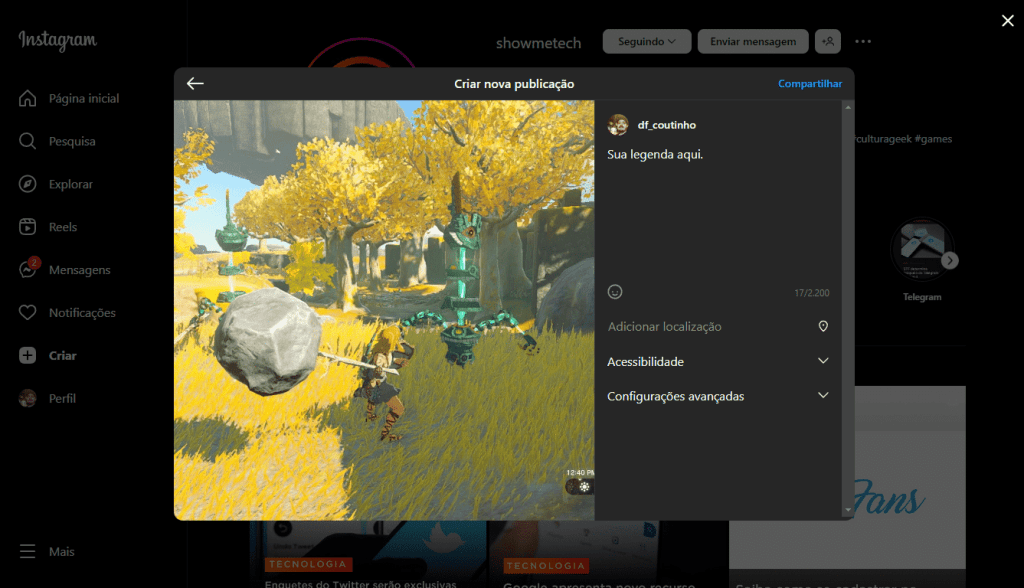1024x588 pixels.
Task: Edit the caption text "Sua legenda aqui."
Action: (655, 155)
